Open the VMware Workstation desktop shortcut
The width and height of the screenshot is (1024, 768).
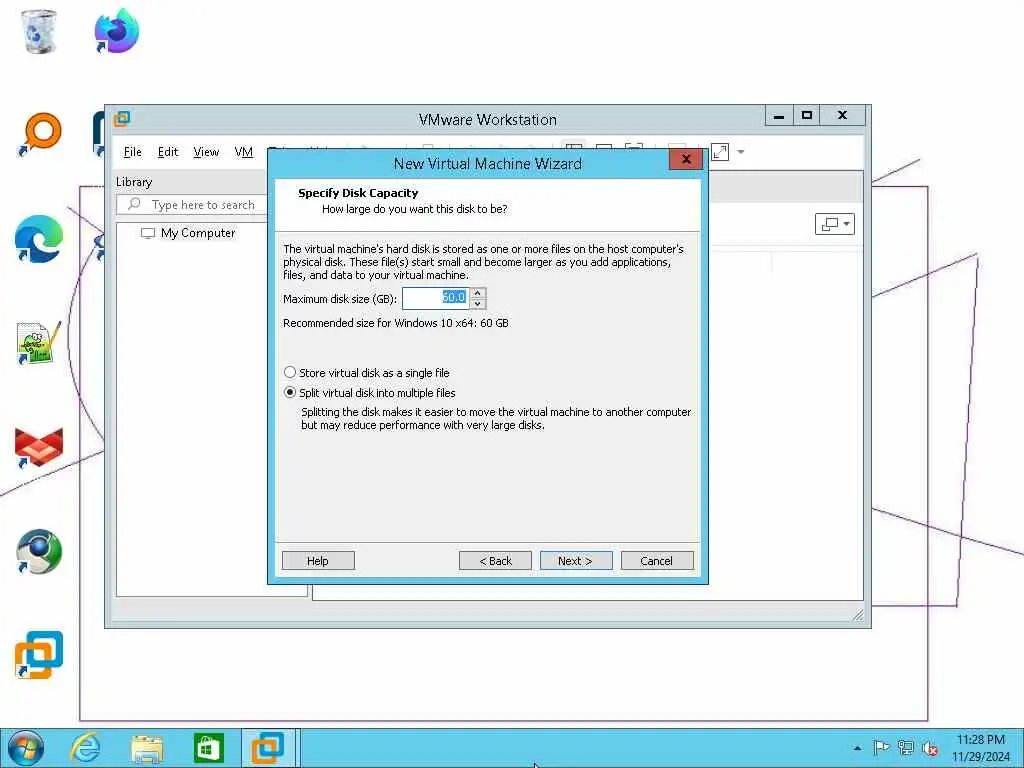pyautogui.click(x=39, y=655)
